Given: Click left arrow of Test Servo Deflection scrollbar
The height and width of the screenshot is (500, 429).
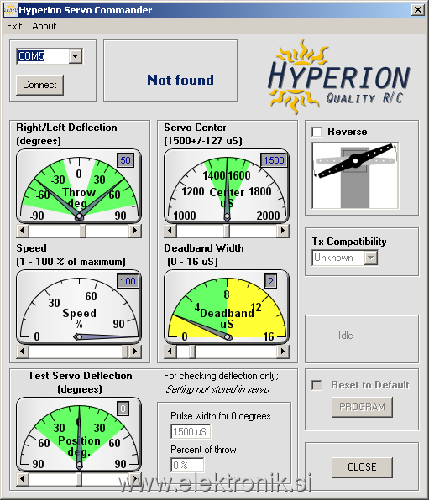Looking at the screenshot, I should [22, 479].
